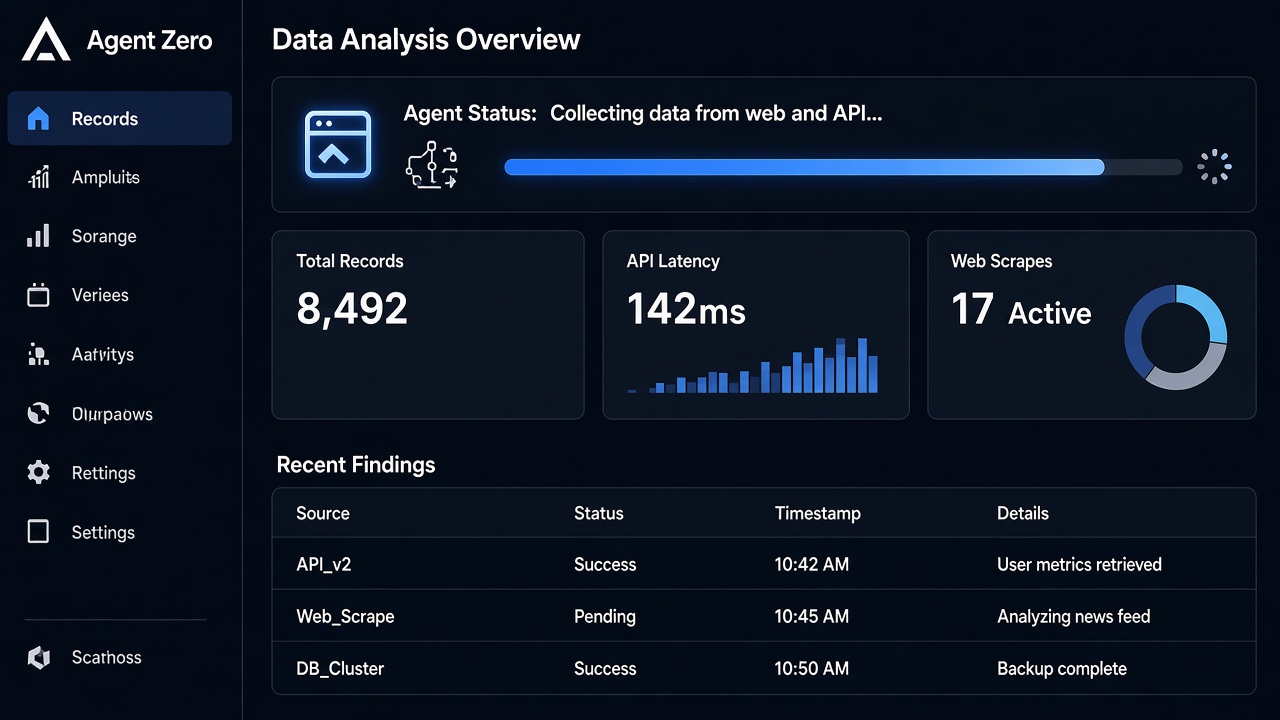Image resolution: width=1280 pixels, height=720 pixels.
Task: Click the API Latency bar chart
Action: click(x=753, y=365)
